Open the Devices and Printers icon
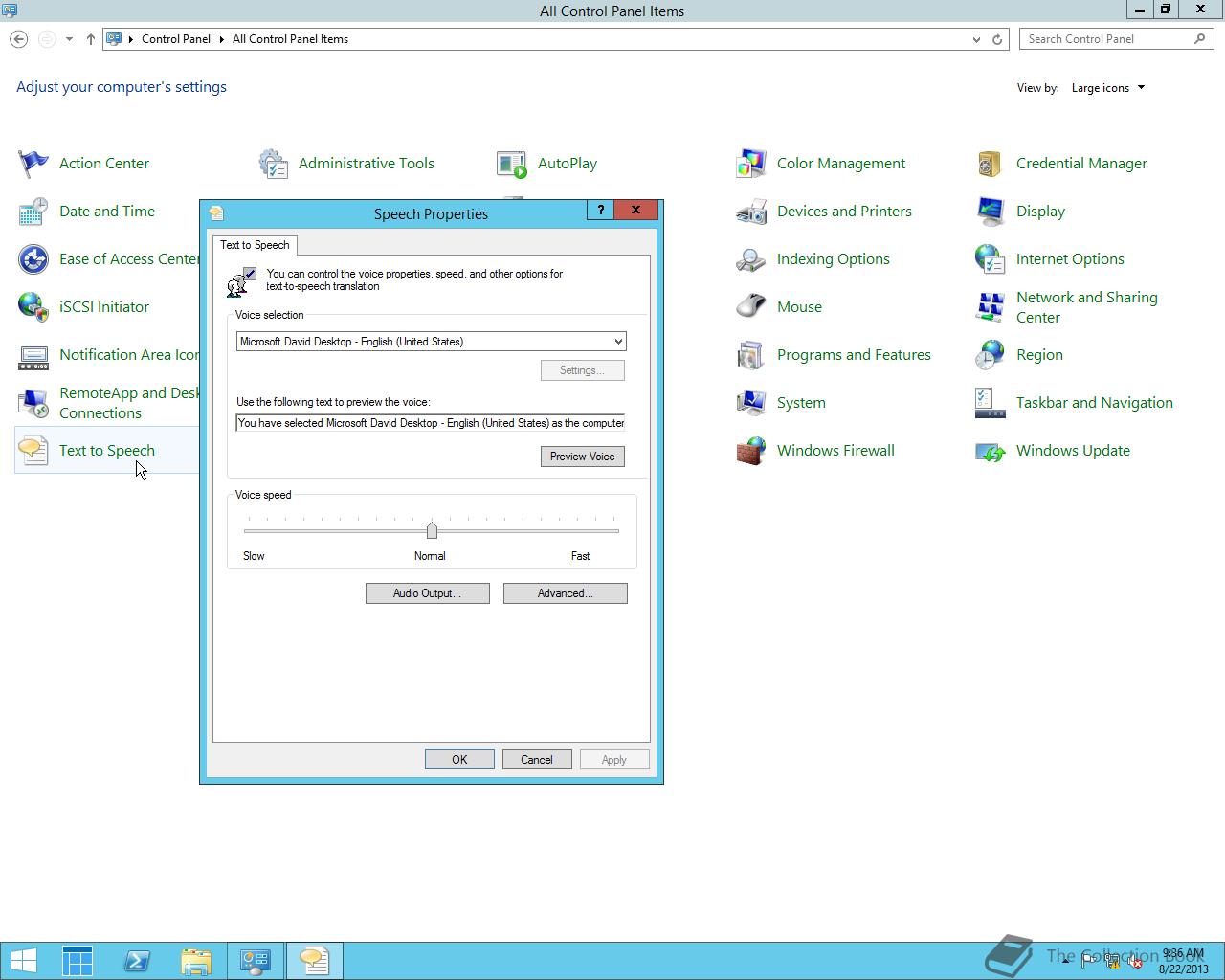This screenshot has height=980, width=1225. click(x=751, y=212)
